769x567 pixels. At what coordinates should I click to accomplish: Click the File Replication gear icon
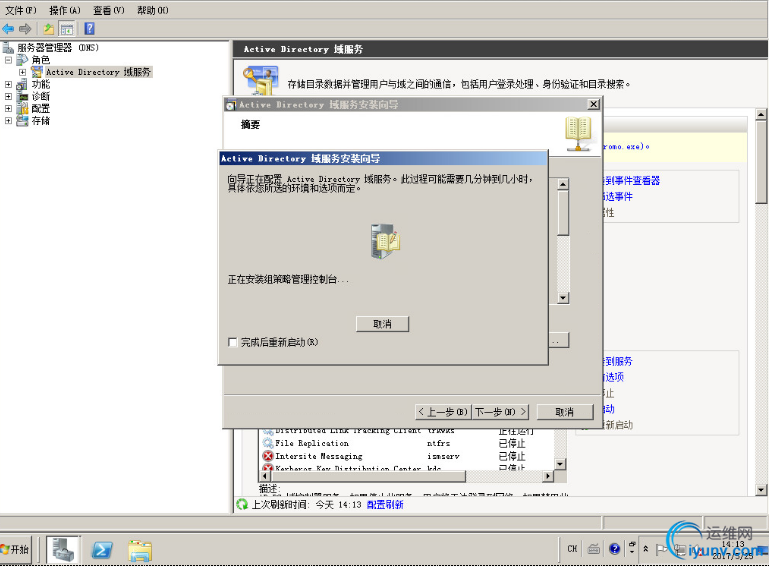tap(268, 443)
